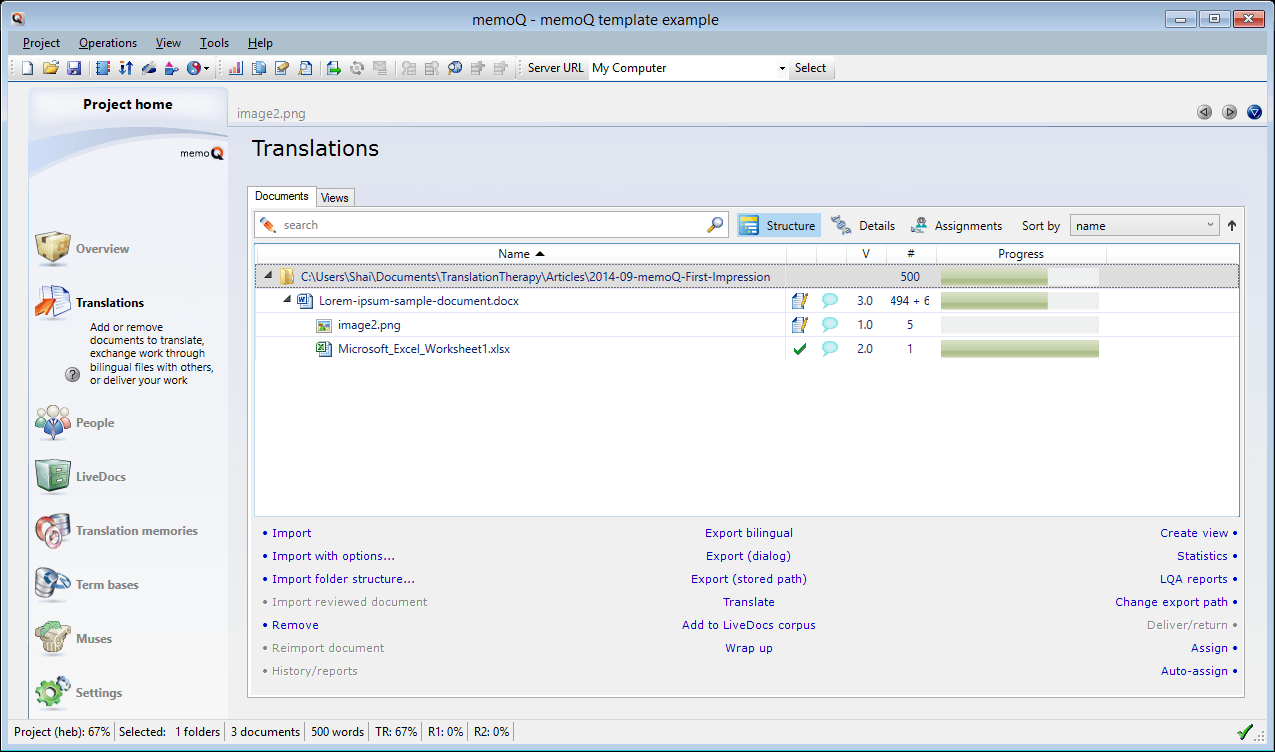
Task: Click the comment bubble for Lorem-ipsum-sample-document.docx
Action: (x=830, y=301)
